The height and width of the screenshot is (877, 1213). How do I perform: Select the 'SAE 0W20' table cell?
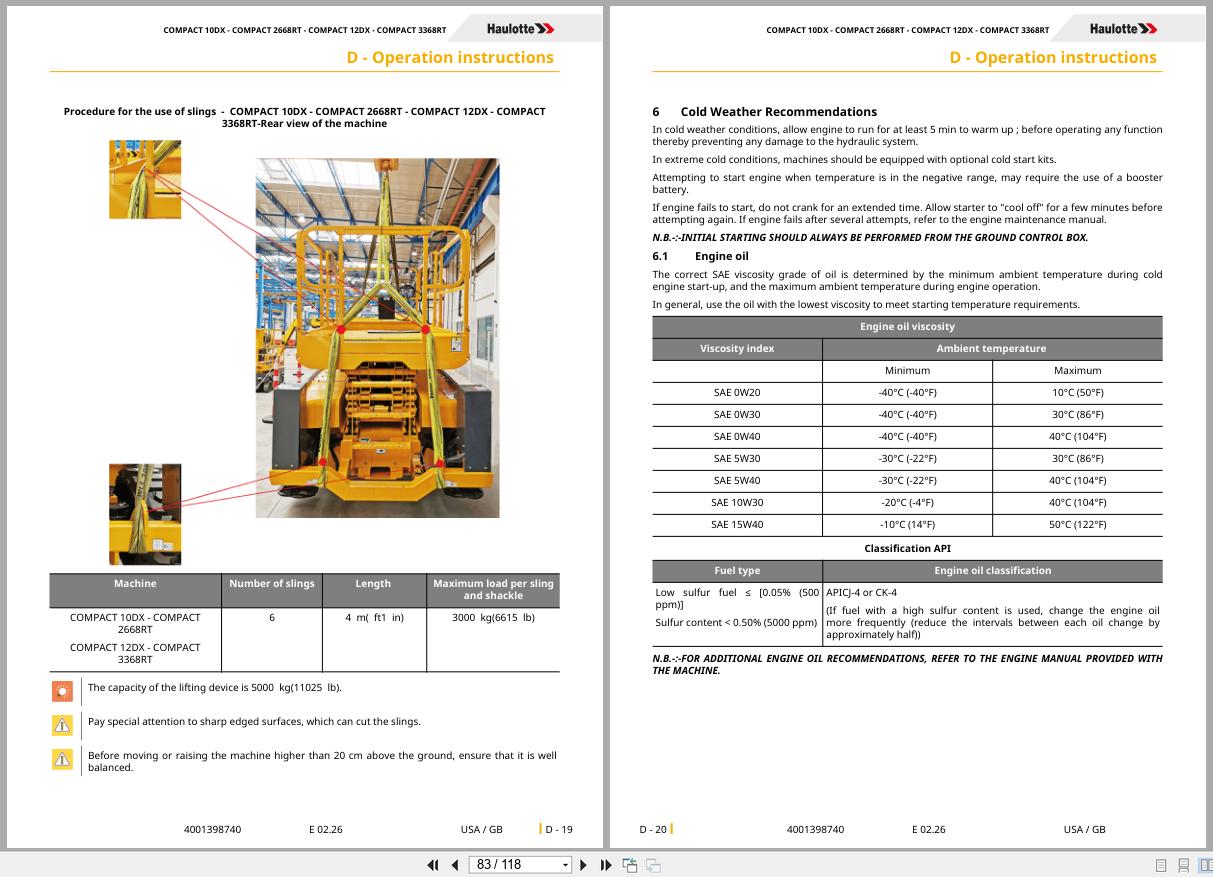tap(737, 393)
